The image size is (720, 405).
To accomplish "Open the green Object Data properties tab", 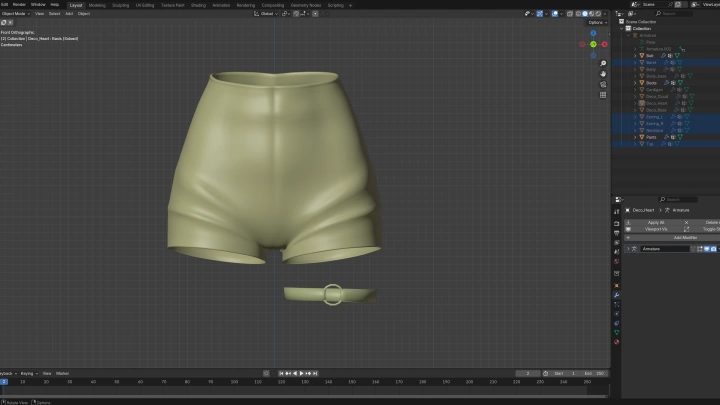I will click(x=617, y=332).
